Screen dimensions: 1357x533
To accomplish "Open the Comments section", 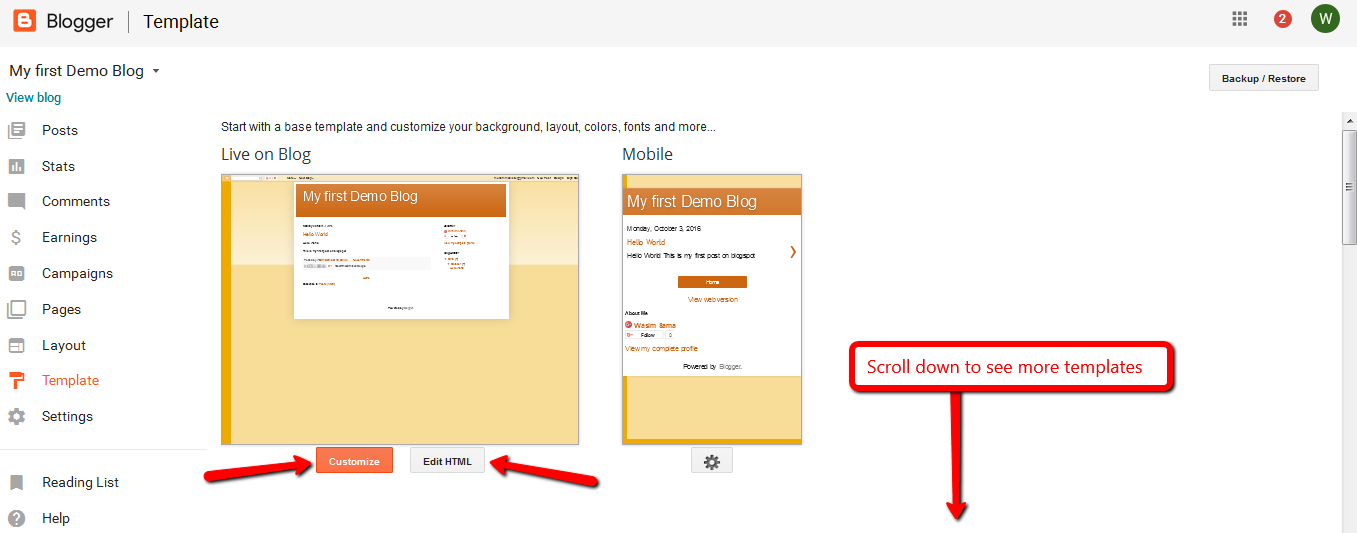I will point(76,201).
